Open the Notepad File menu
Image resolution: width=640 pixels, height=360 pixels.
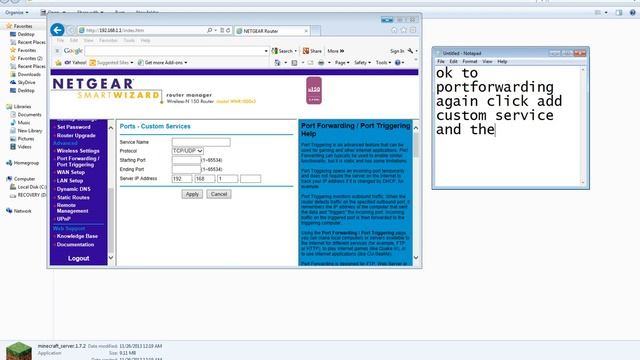pyautogui.click(x=441, y=61)
